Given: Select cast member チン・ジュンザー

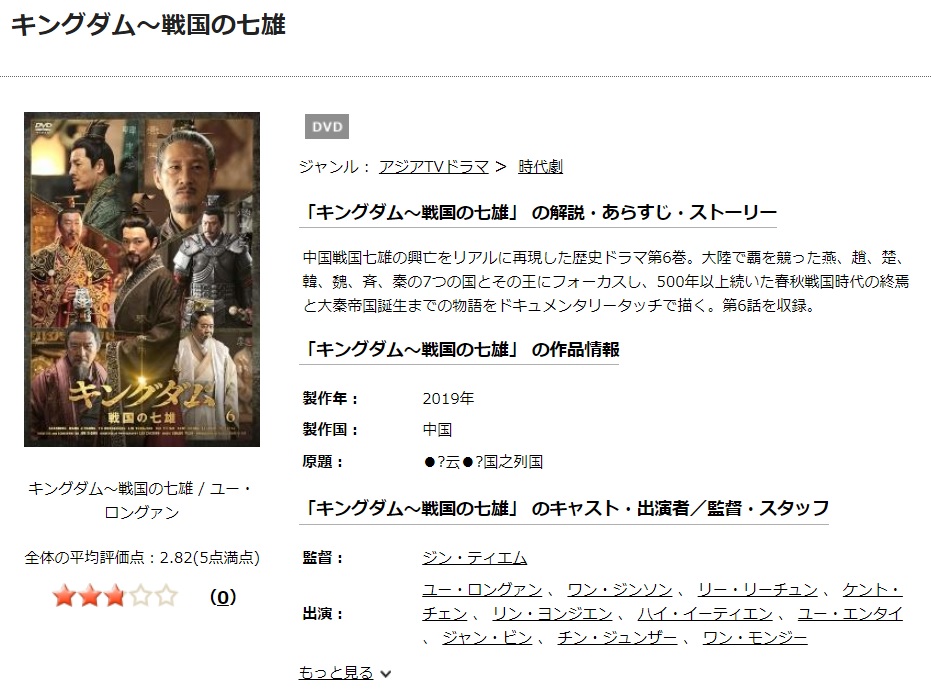Looking at the screenshot, I should point(617,638).
